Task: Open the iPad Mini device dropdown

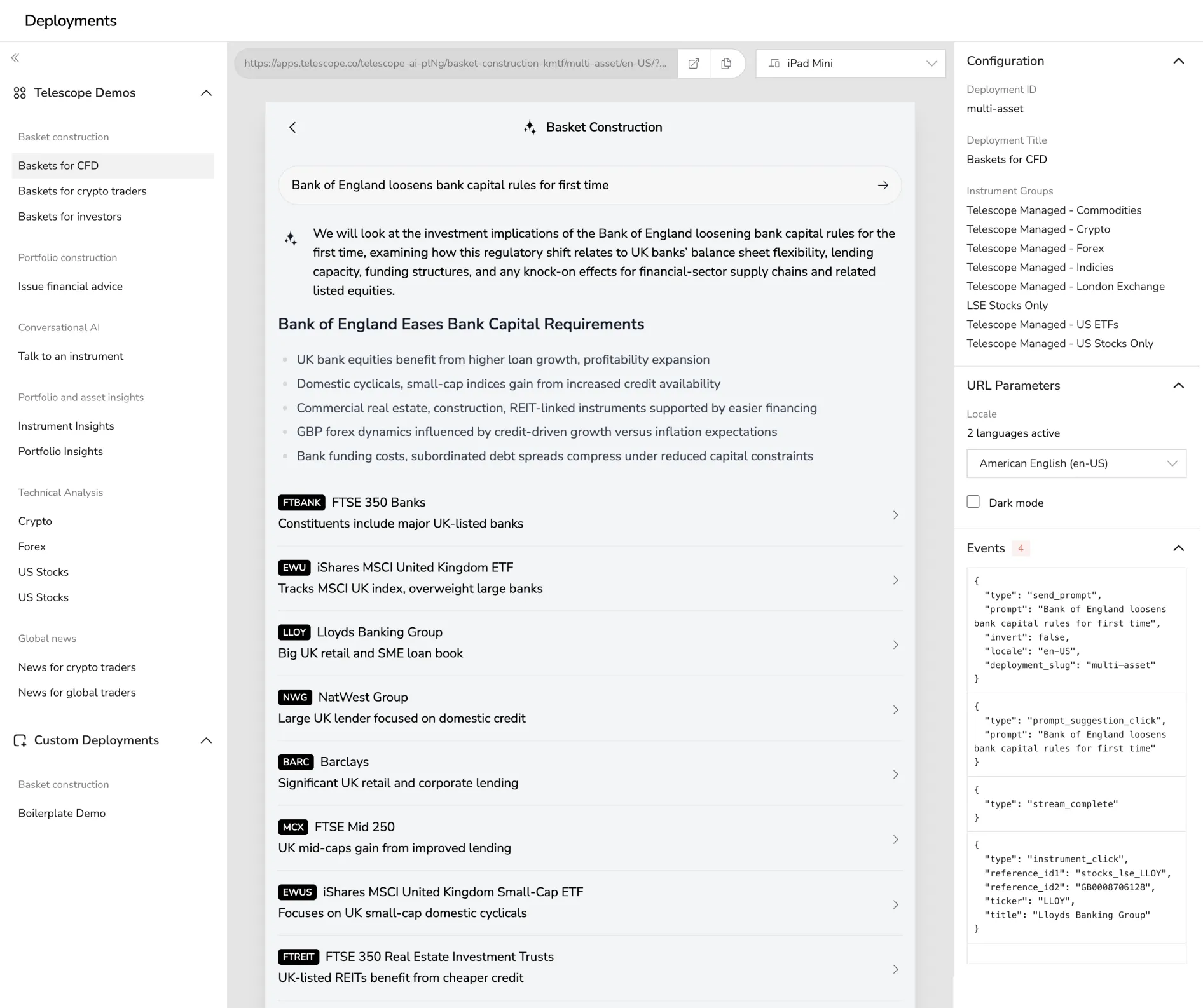Action: point(931,63)
